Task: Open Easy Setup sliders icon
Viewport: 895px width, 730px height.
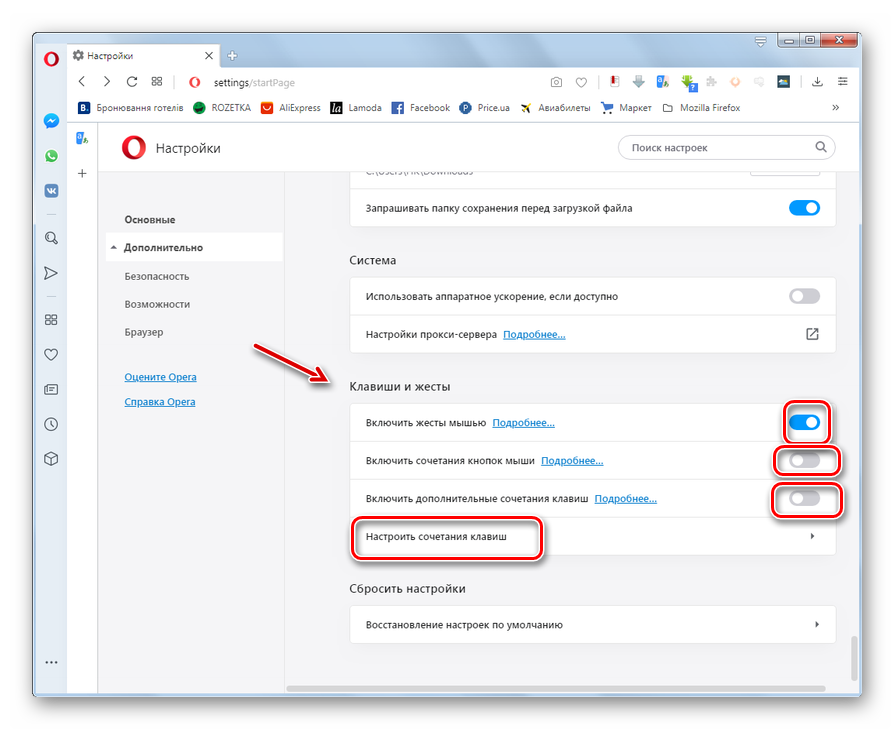Action: 842,82
